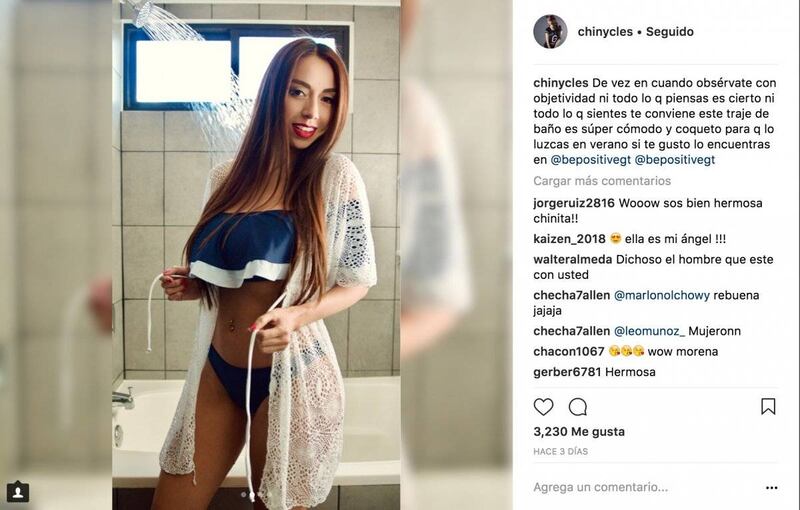This screenshot has height=510, width=800.
Task: Open the HACE 3 DÍAS timestamp
Action: pos(561,451)
